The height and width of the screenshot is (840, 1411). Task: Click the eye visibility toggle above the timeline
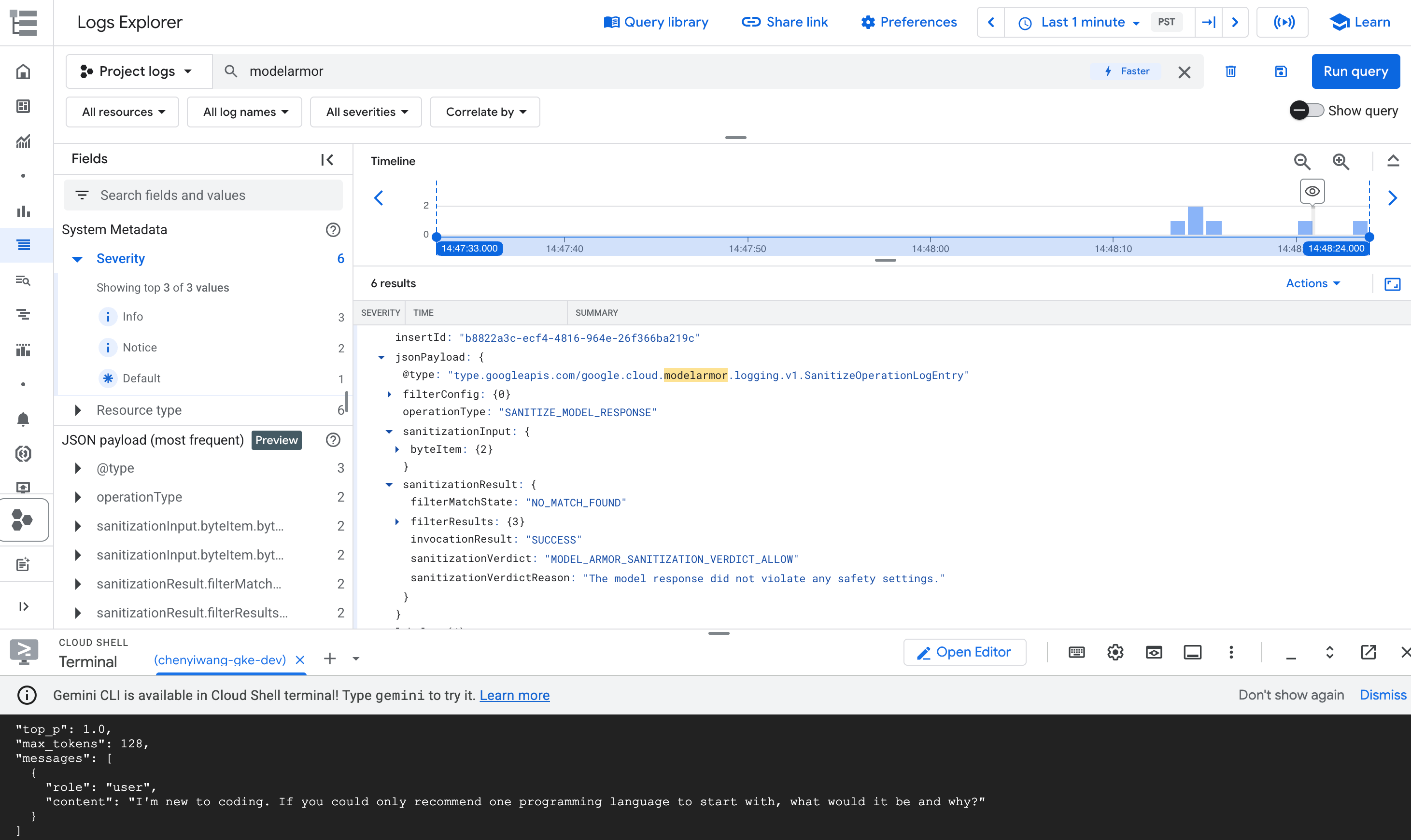coord(1312,191)
